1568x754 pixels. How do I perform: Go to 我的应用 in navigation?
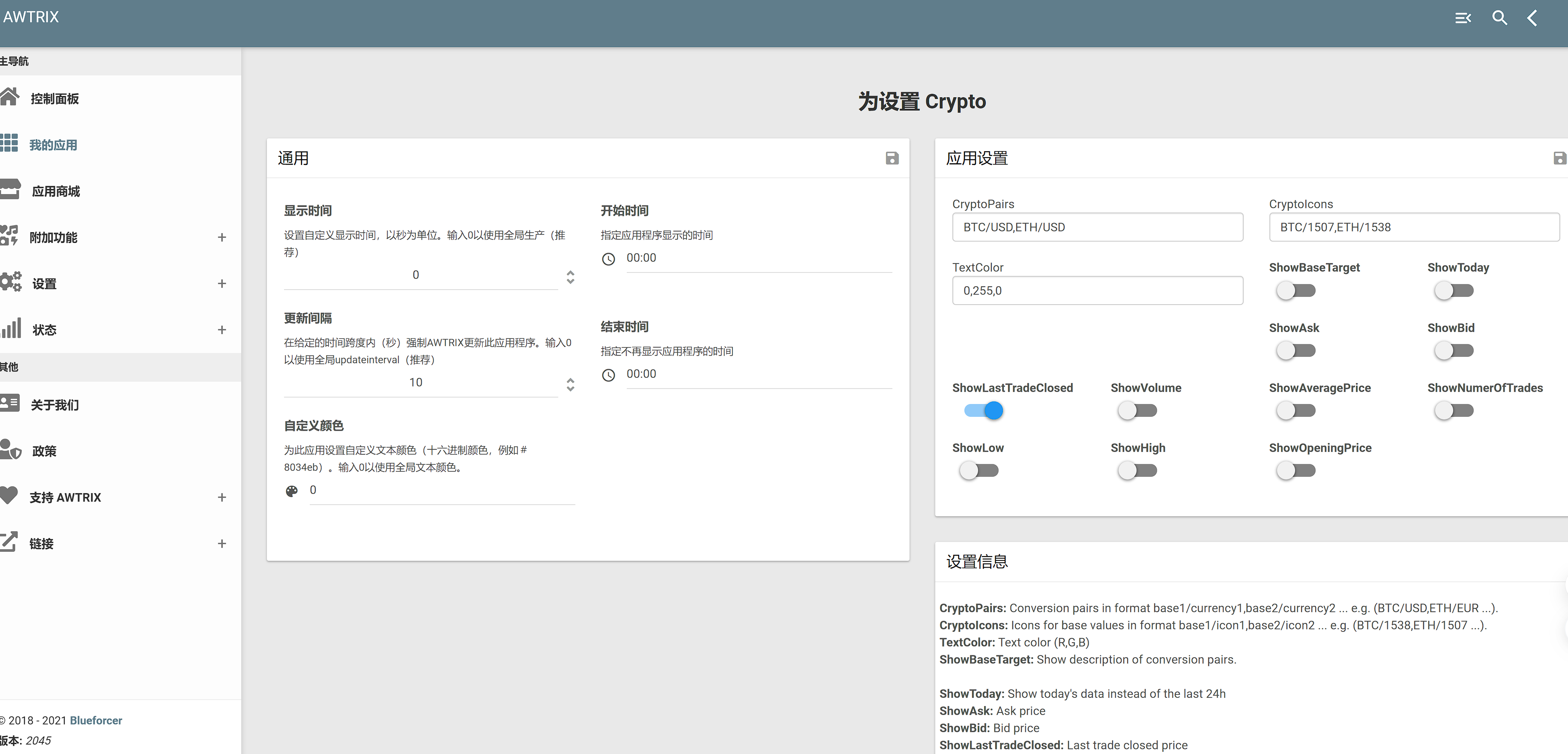point(53,145)
